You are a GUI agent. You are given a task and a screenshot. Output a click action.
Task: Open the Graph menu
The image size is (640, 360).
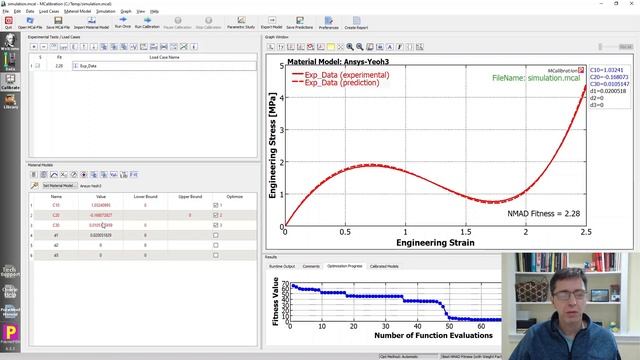[126, 11]
